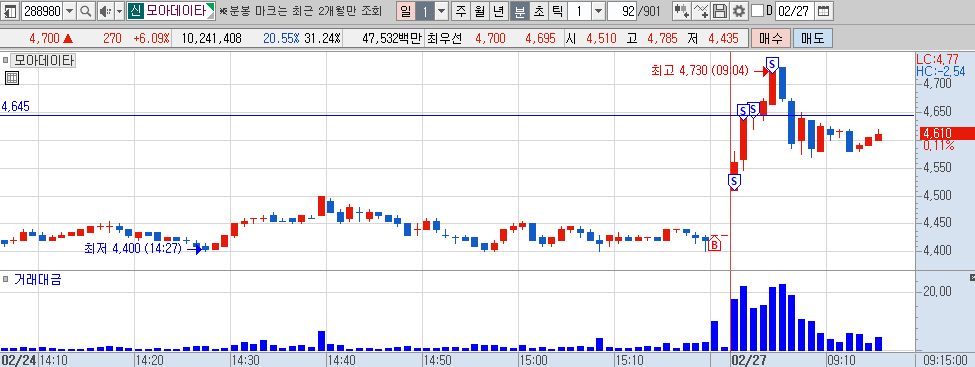The height and width of the screenshot is (367, 975).
Task: Click the 02/27 date input field
Action: coord(795,11)
